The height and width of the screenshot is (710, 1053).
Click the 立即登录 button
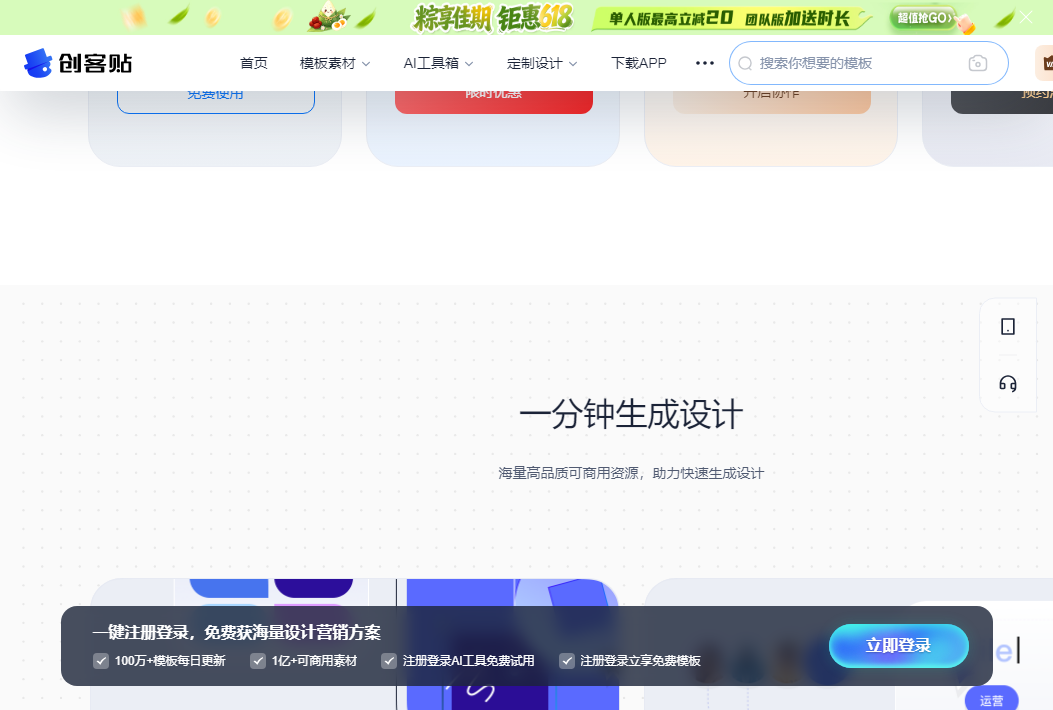[899, 646]
